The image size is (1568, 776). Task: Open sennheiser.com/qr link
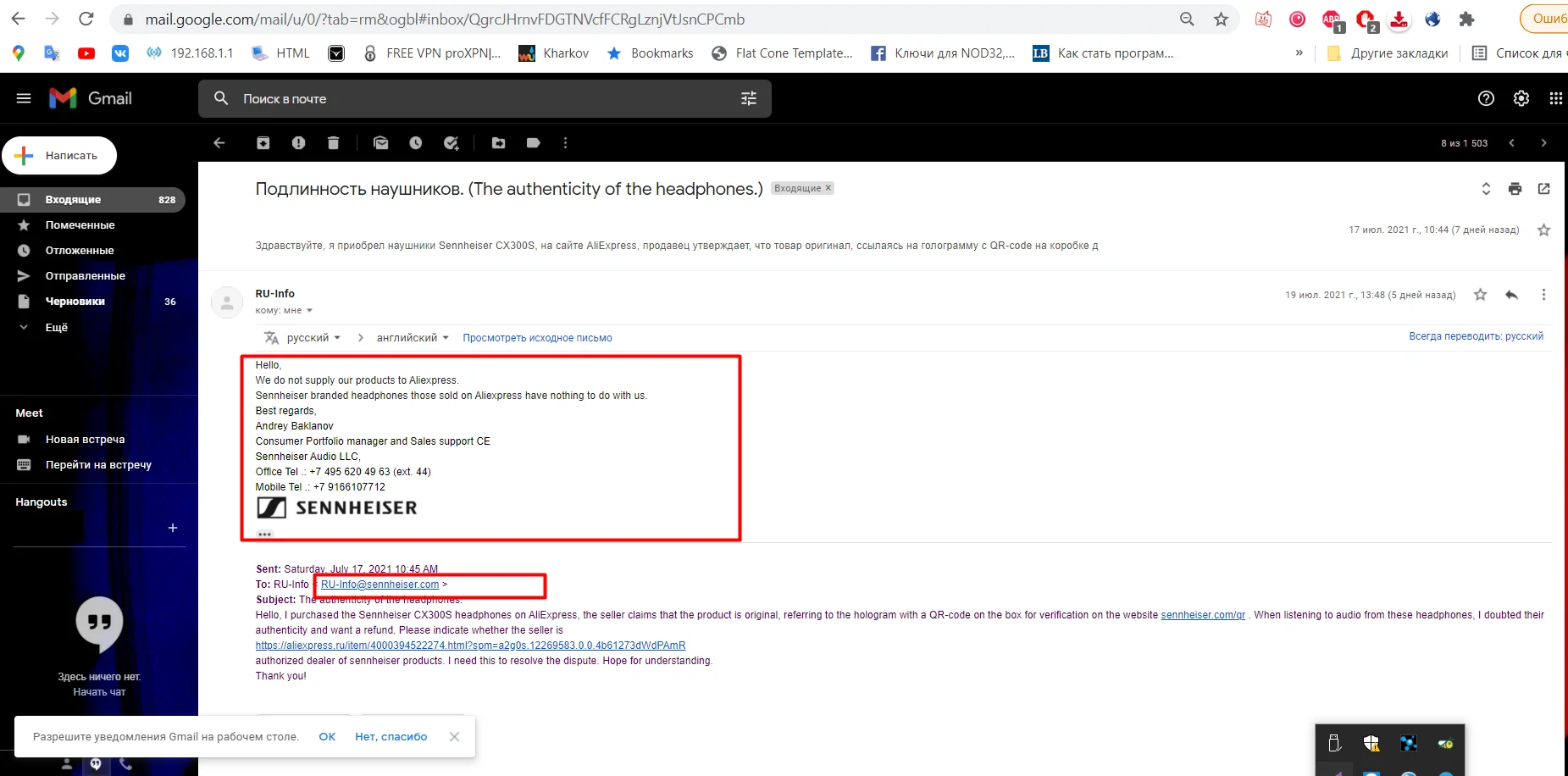[1203, 615]
